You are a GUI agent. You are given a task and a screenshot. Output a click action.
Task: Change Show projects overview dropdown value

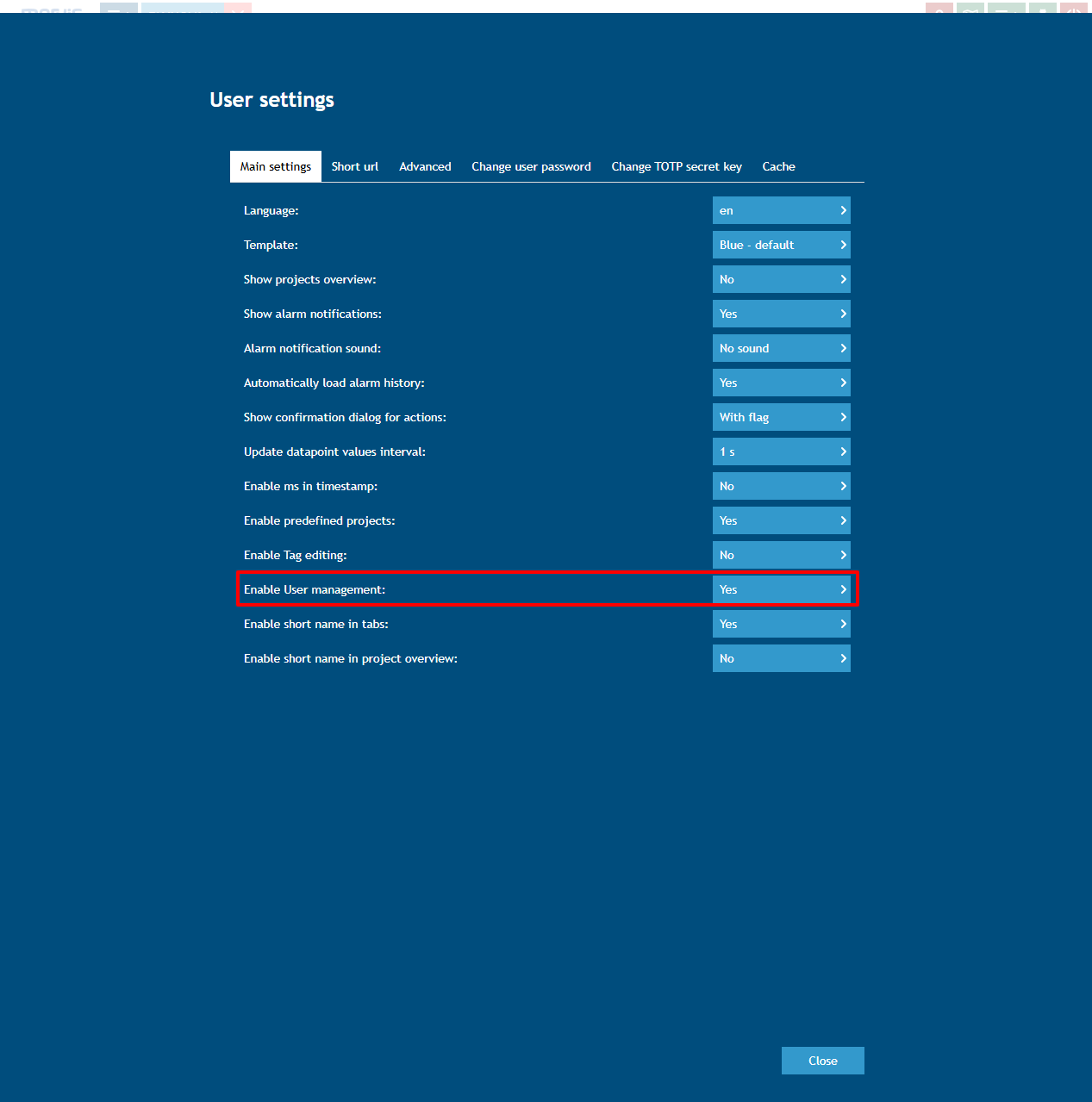click(x=782, y=279)
